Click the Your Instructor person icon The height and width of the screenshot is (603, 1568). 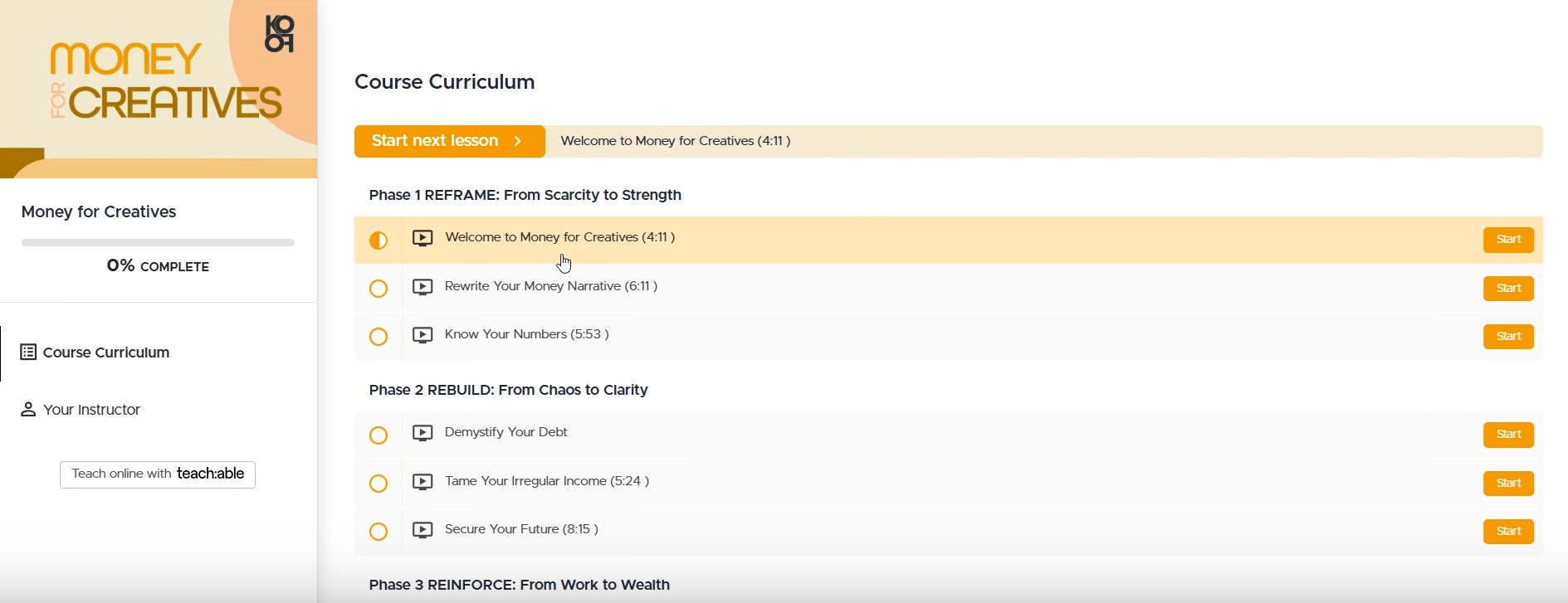28,410
